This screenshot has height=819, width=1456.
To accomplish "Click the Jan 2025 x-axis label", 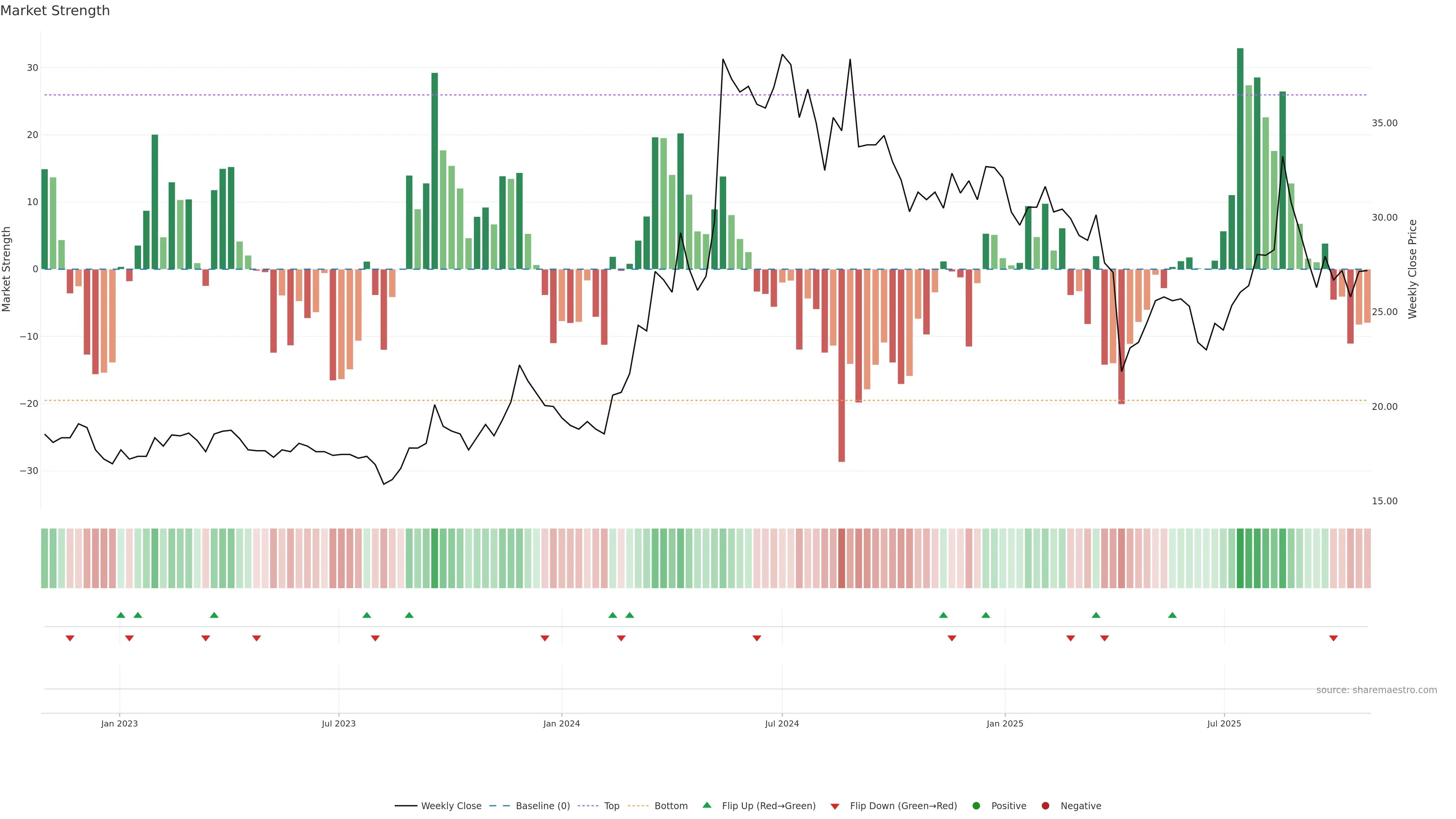I will [1004, 723].
